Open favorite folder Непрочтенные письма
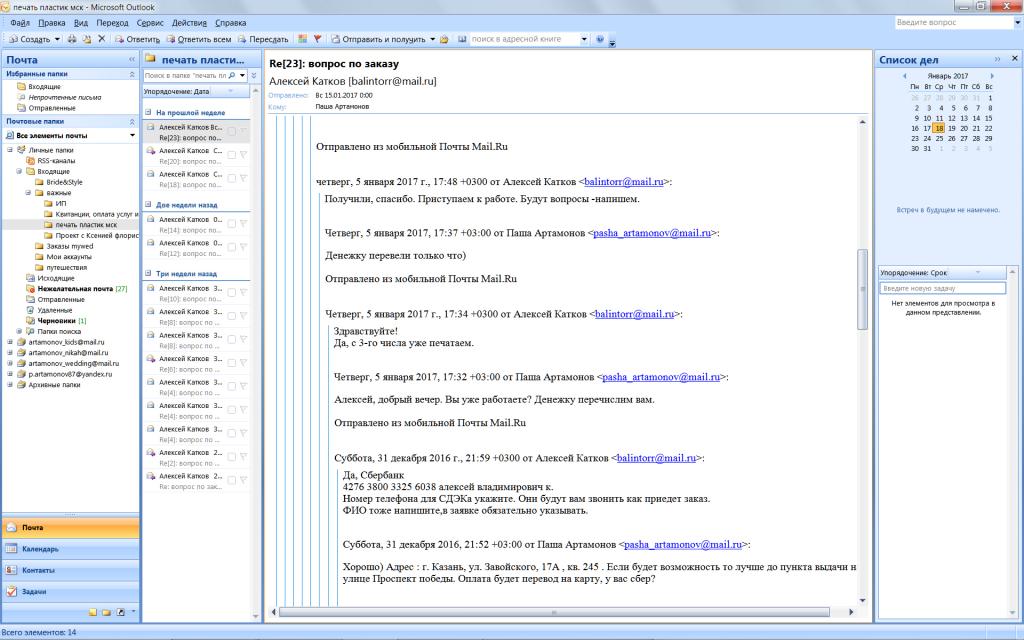The image size is (1024, 640). tap(65, 97)
